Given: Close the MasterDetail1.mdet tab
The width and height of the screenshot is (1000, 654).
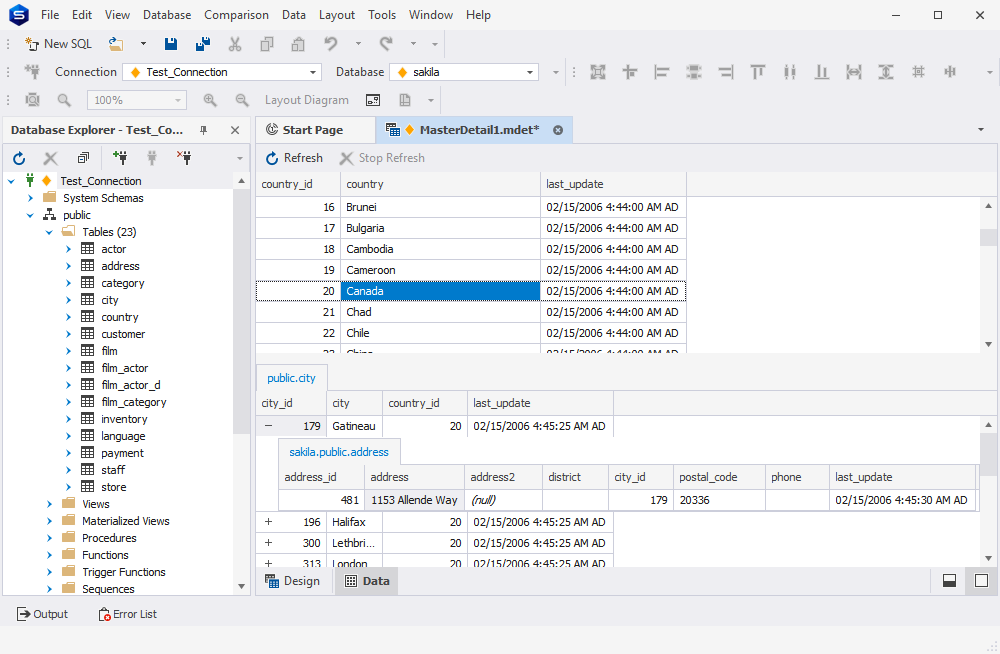Looking at the screenshot, I should click(x=557, y=130).
